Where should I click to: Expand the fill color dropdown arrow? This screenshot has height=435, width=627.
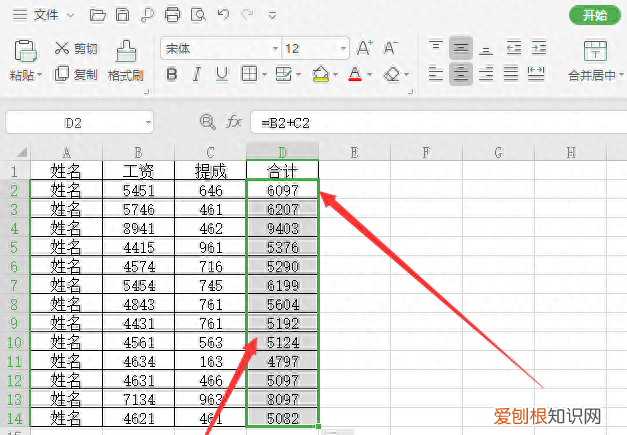pos(335,74)
